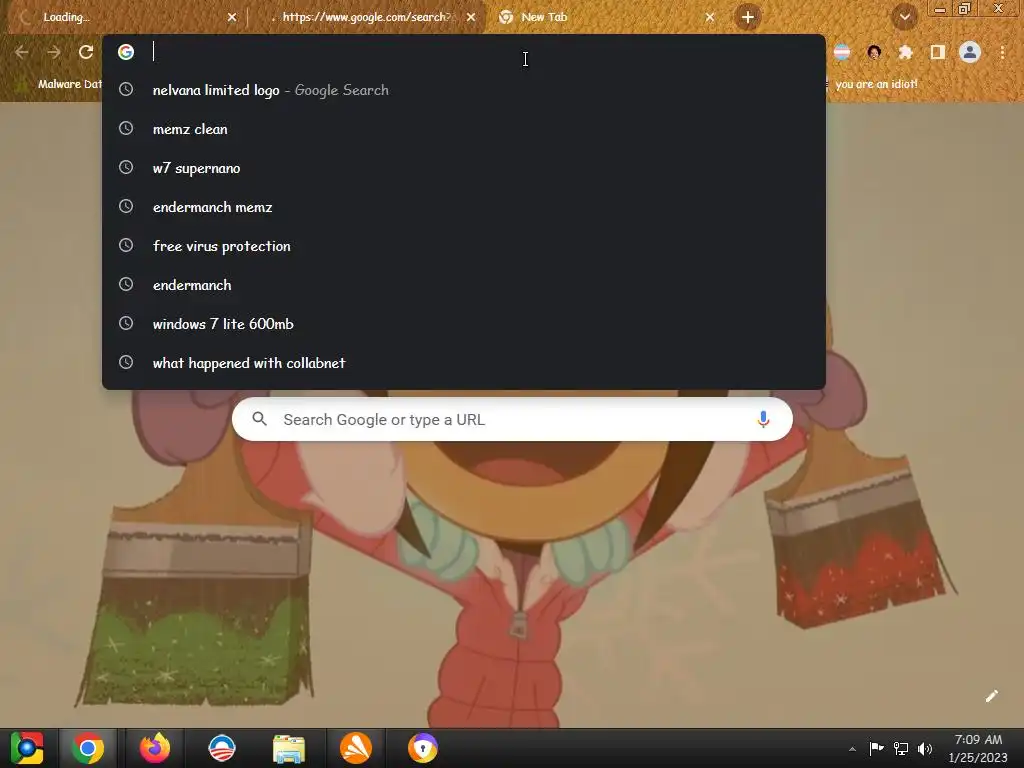
Task: Open the Avast orange taskbar icon
Action: click(x=356, y=748)
